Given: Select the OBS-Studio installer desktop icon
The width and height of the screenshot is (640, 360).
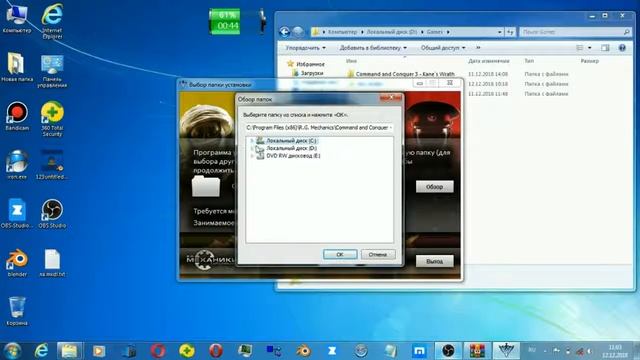Looking at the screenshot, I should pos(17,213).
